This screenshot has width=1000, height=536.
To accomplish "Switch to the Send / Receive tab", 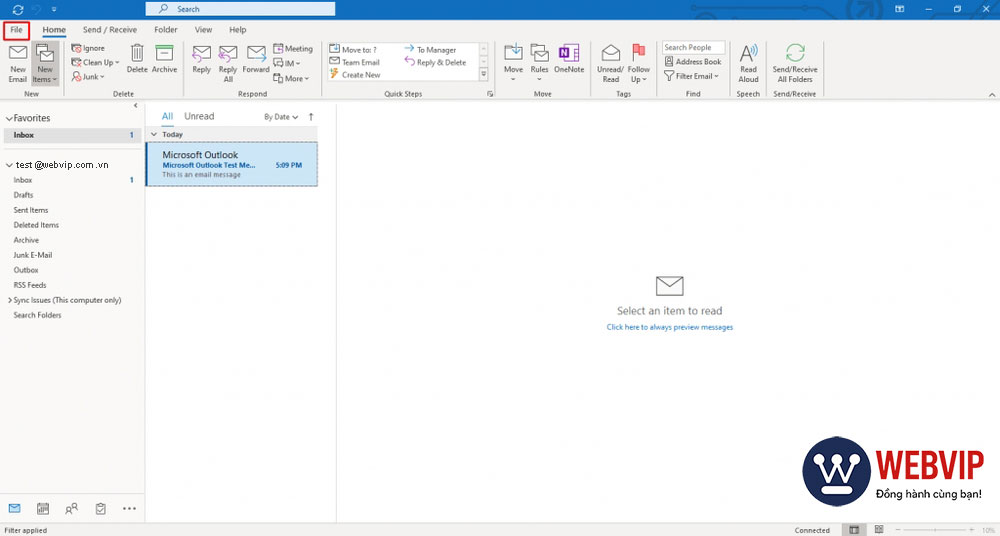I will pos(110,29).
